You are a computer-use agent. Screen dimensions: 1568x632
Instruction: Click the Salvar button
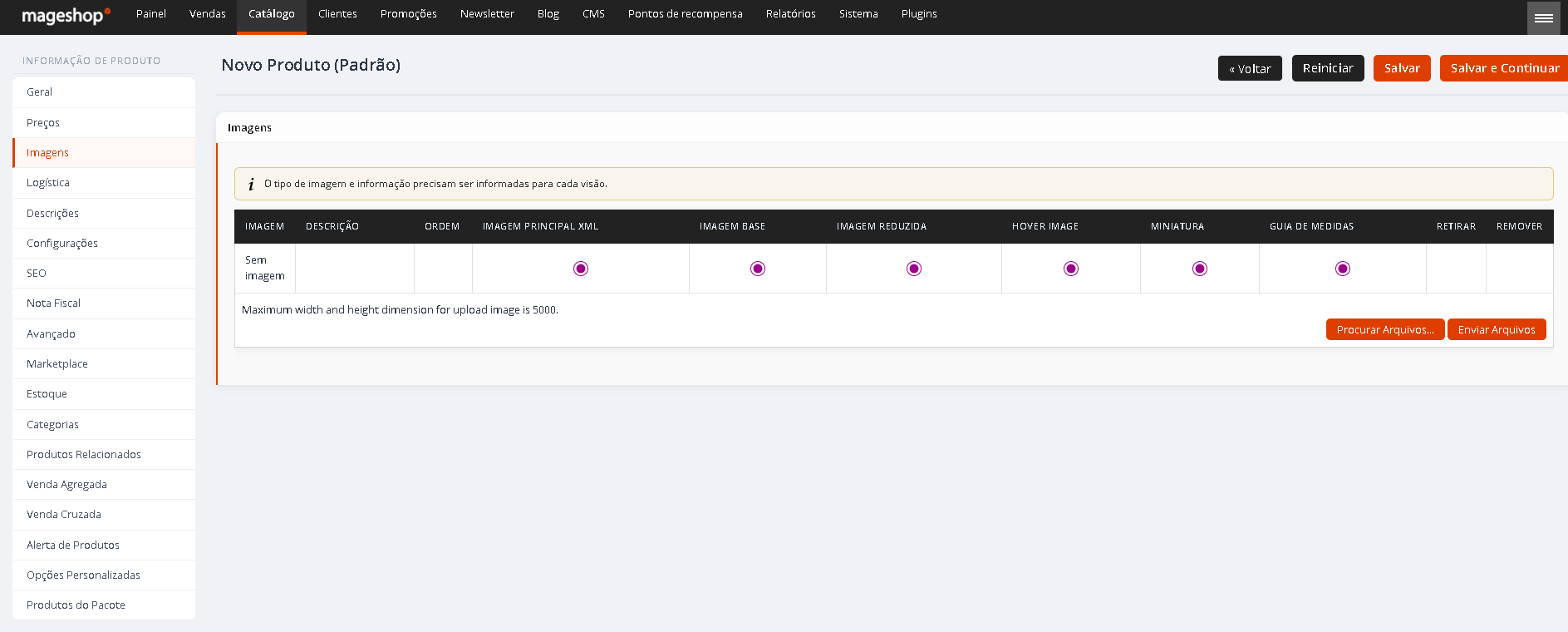coord(1402,68)
